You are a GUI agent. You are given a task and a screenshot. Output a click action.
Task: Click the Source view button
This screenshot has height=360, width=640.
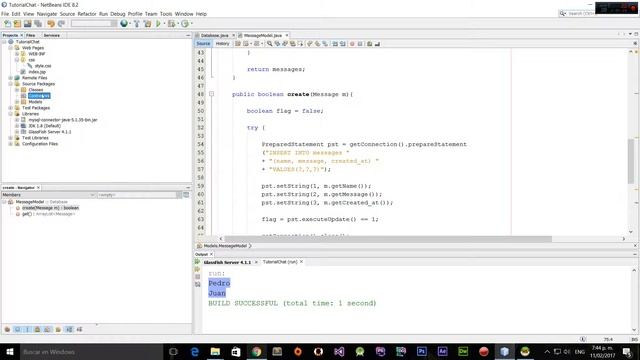point(203,44)
